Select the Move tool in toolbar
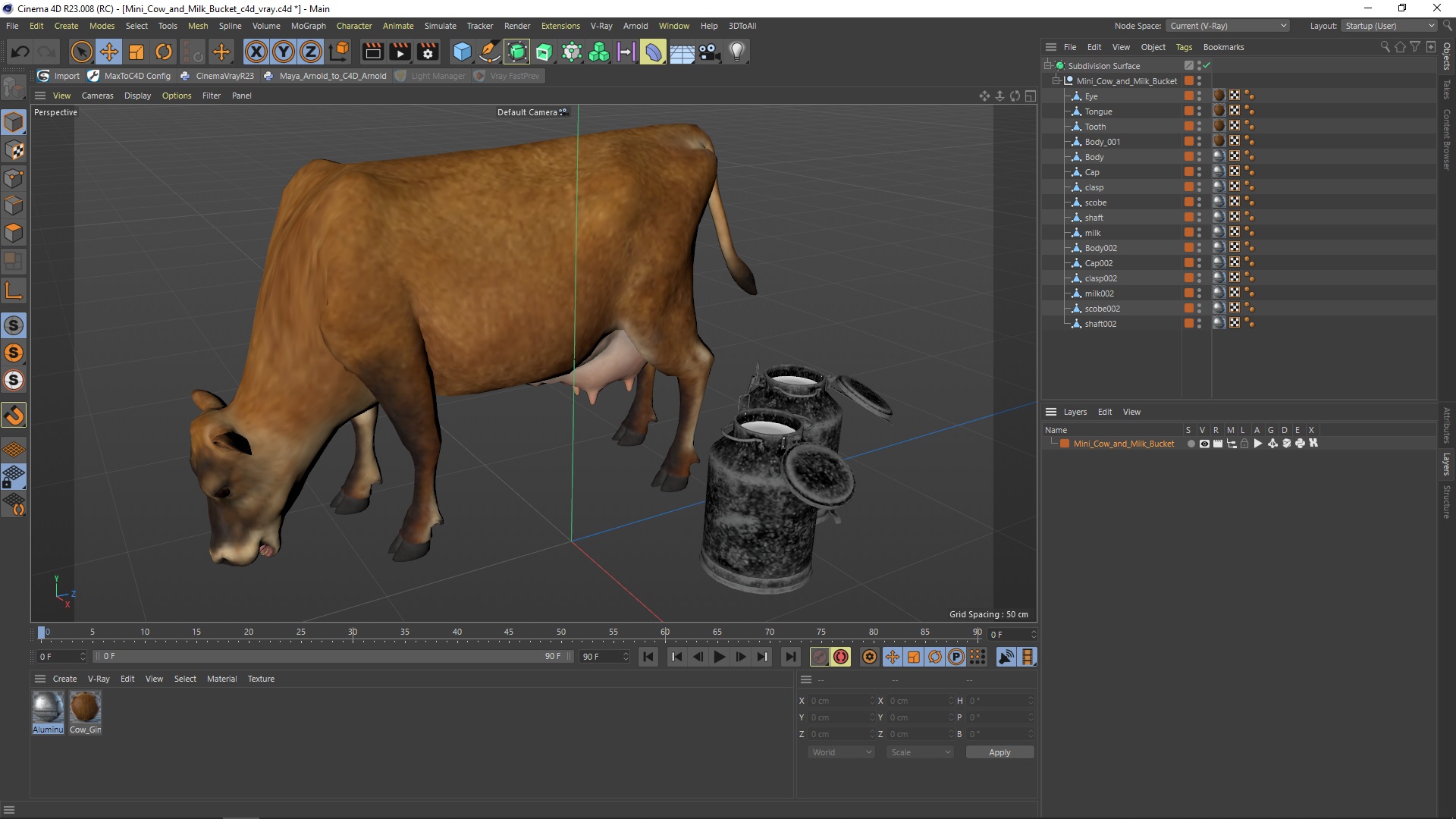This screenshot has width=1456, height=819. click(109, 52)
